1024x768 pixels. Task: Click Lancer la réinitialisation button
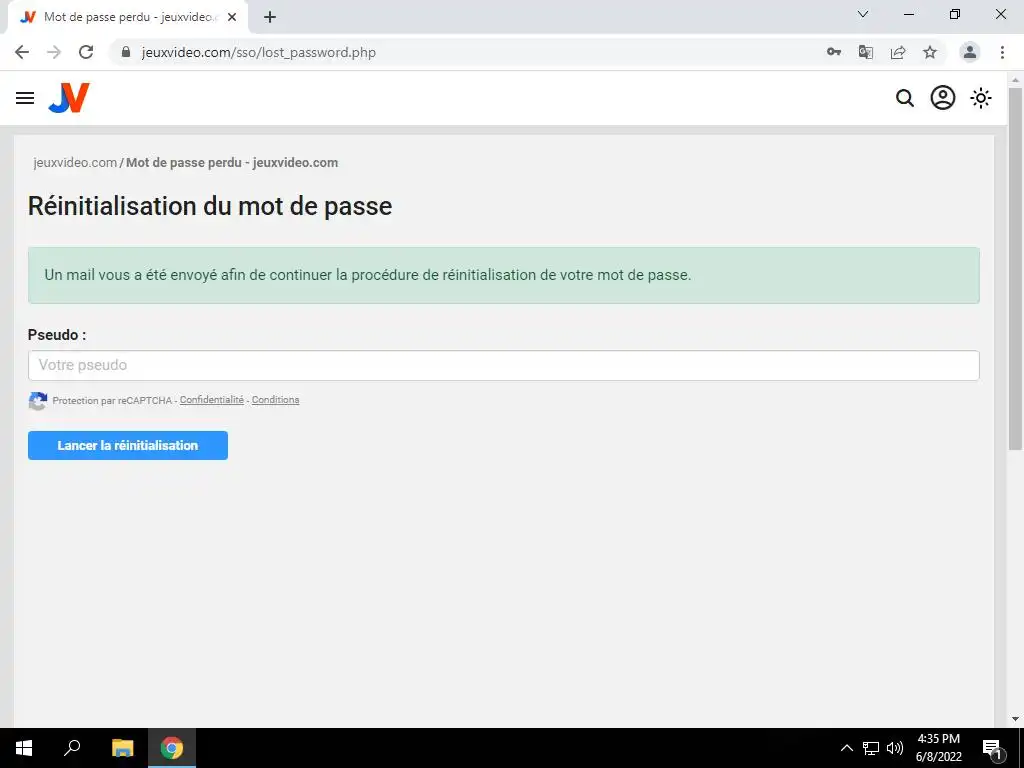[x=128, y=445]
